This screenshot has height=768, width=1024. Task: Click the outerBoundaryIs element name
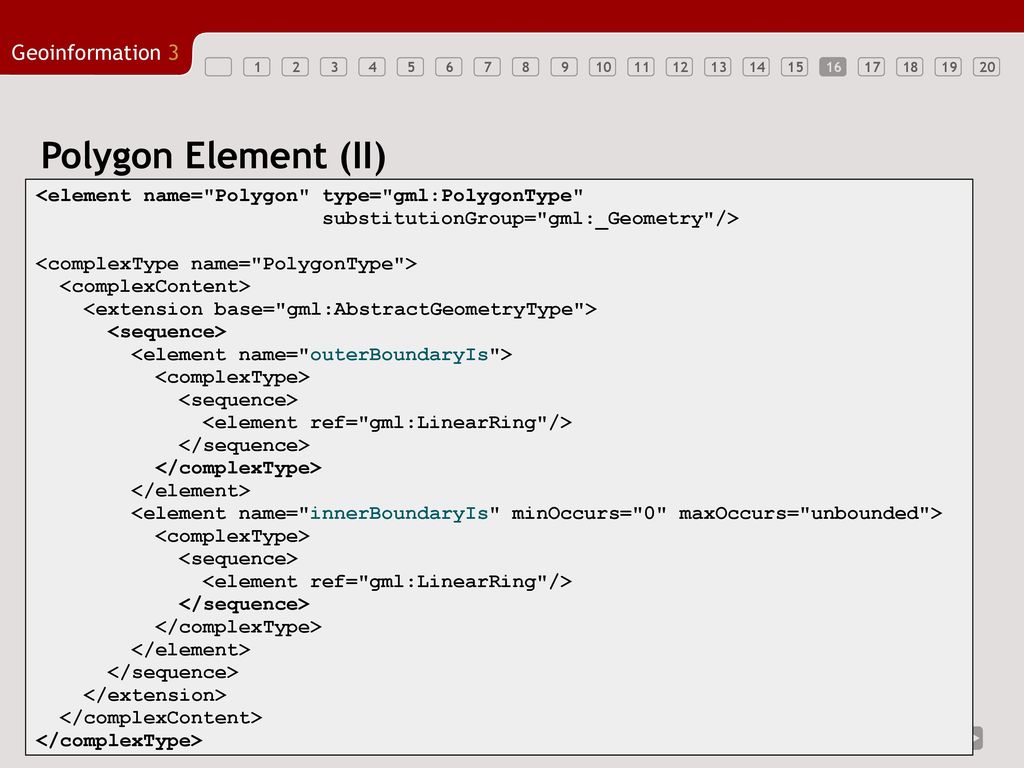399,355
